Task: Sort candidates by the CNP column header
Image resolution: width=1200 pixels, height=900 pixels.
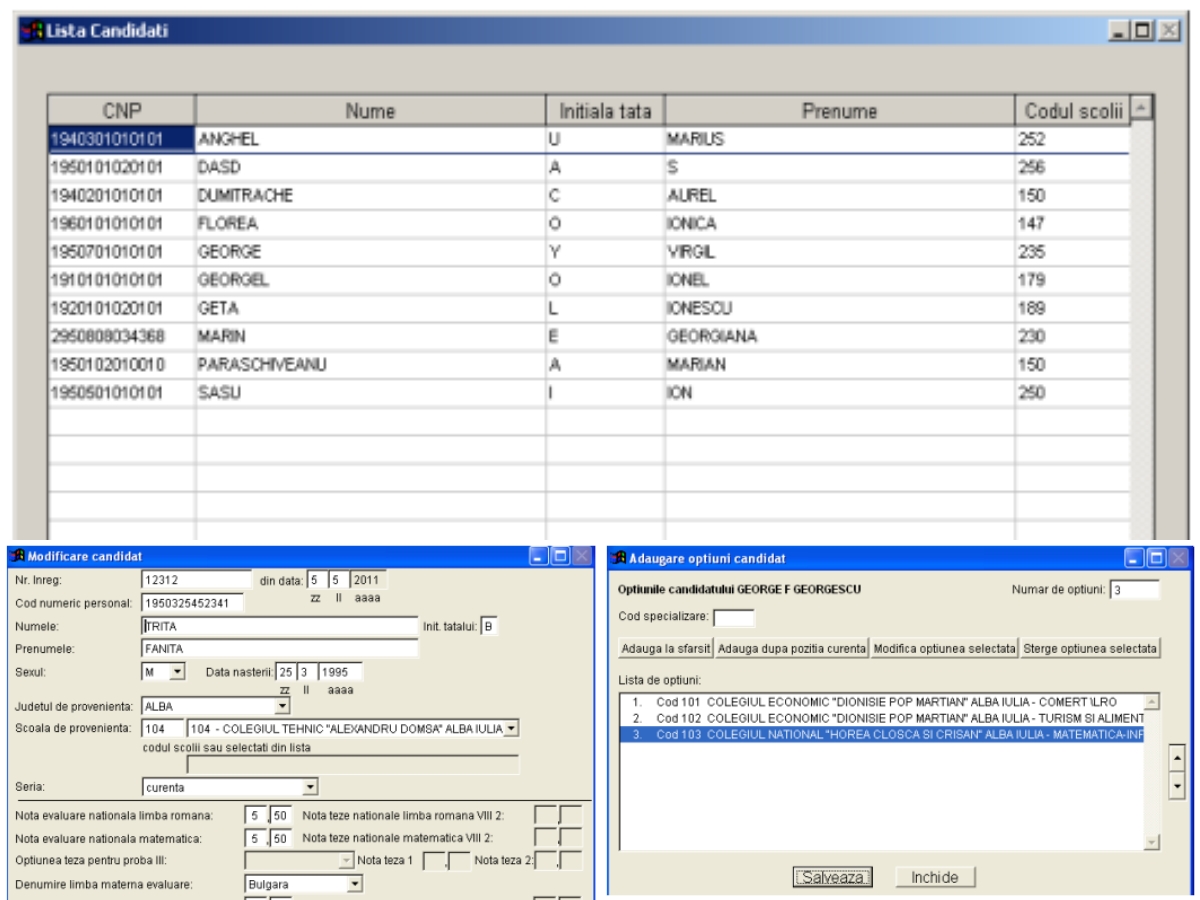Action: tap(121, 111)
